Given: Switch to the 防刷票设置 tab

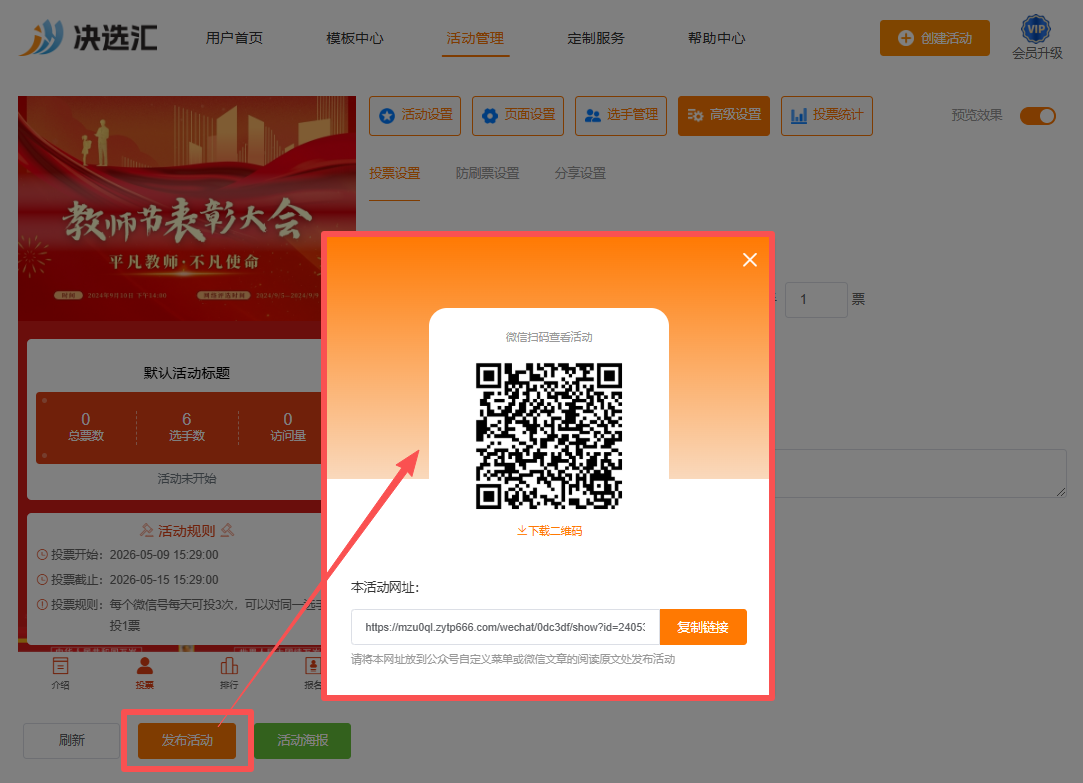Looking at the screenshot, I should click(x=488, y=173).
